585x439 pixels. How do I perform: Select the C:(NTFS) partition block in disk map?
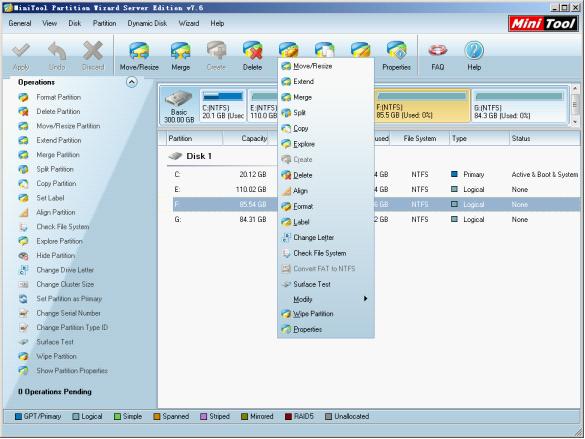[x=223, y=106]
